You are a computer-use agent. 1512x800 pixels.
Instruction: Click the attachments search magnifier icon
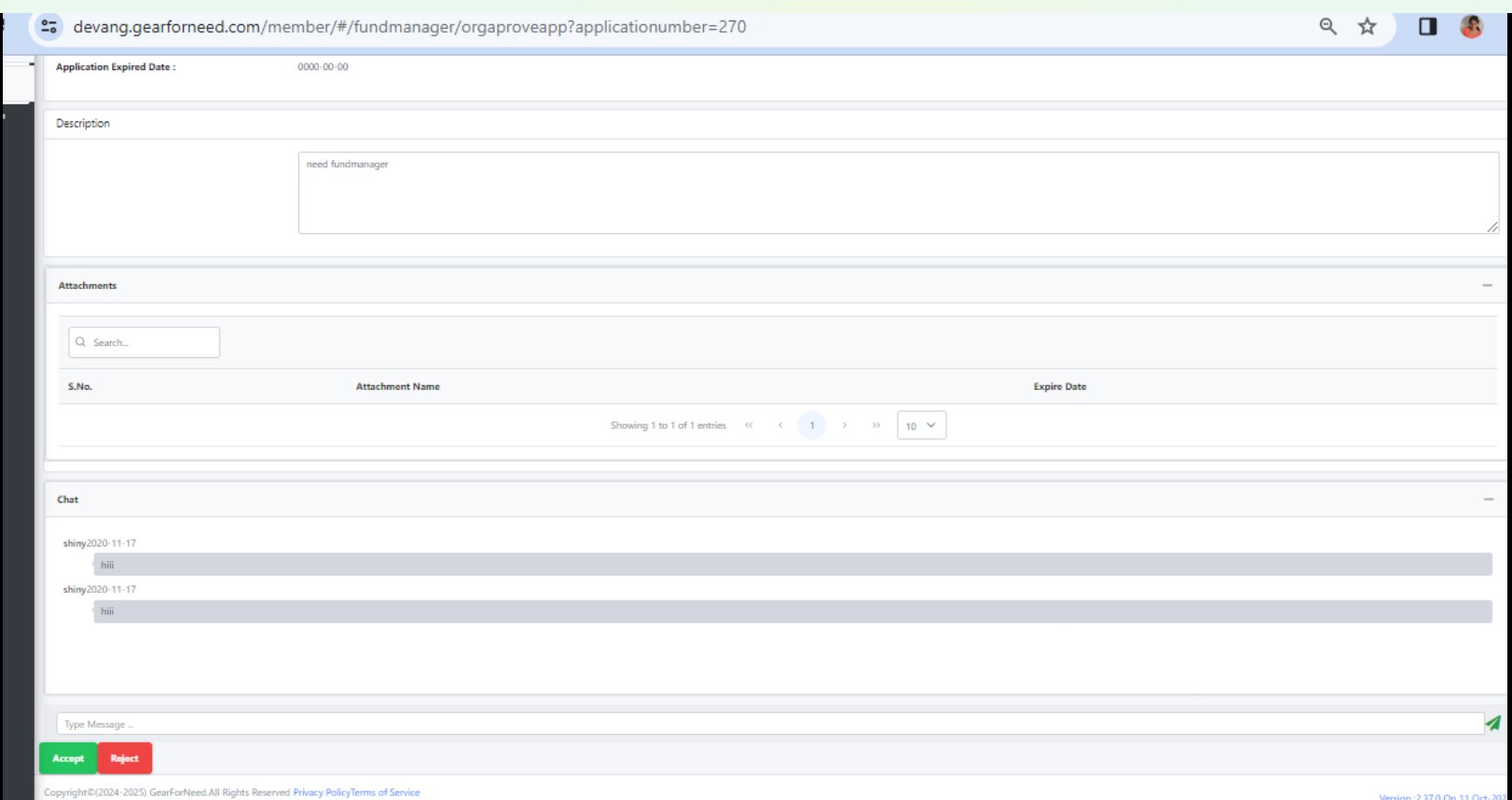click(x=80, y=342)
